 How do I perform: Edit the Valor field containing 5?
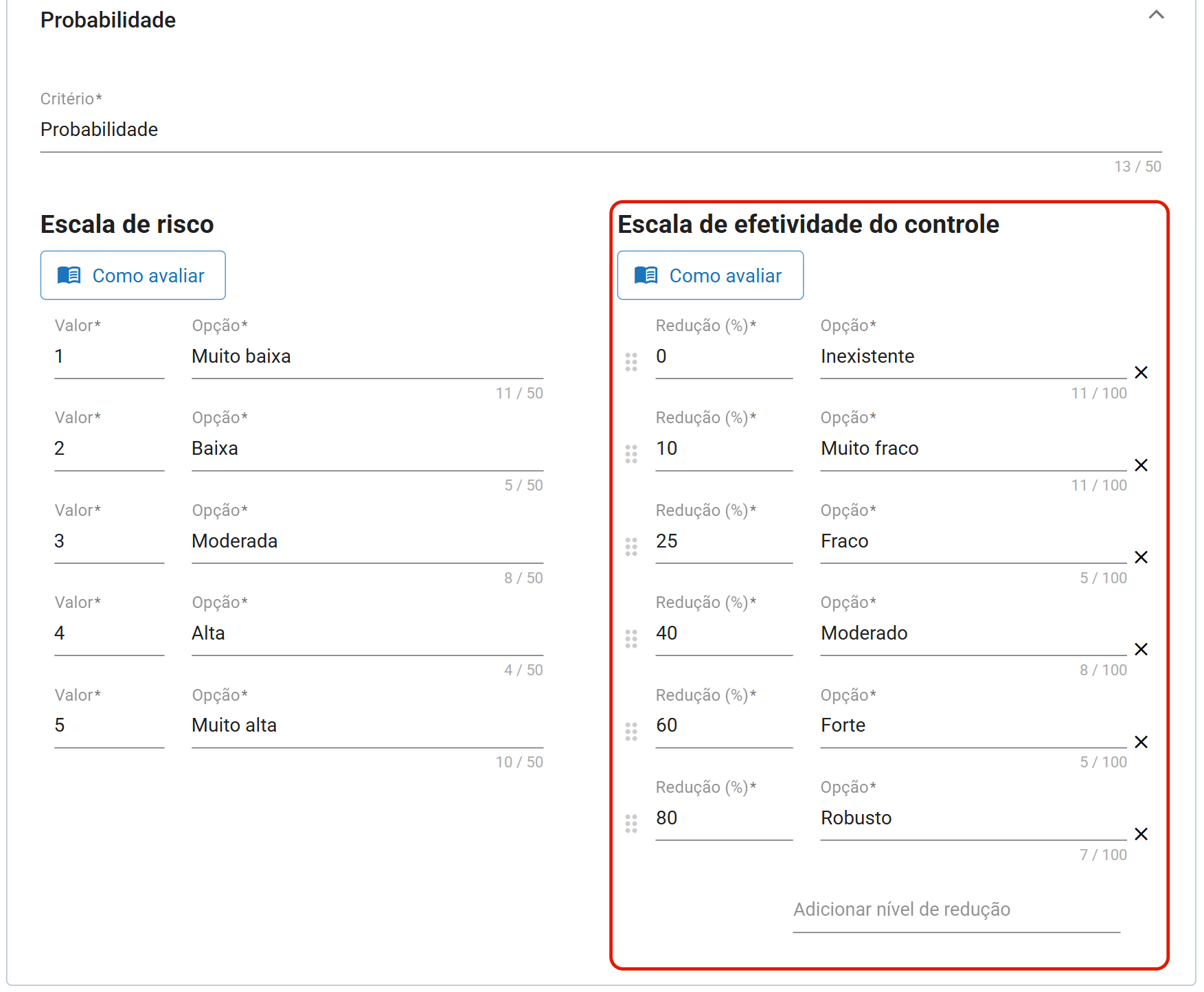109,725
